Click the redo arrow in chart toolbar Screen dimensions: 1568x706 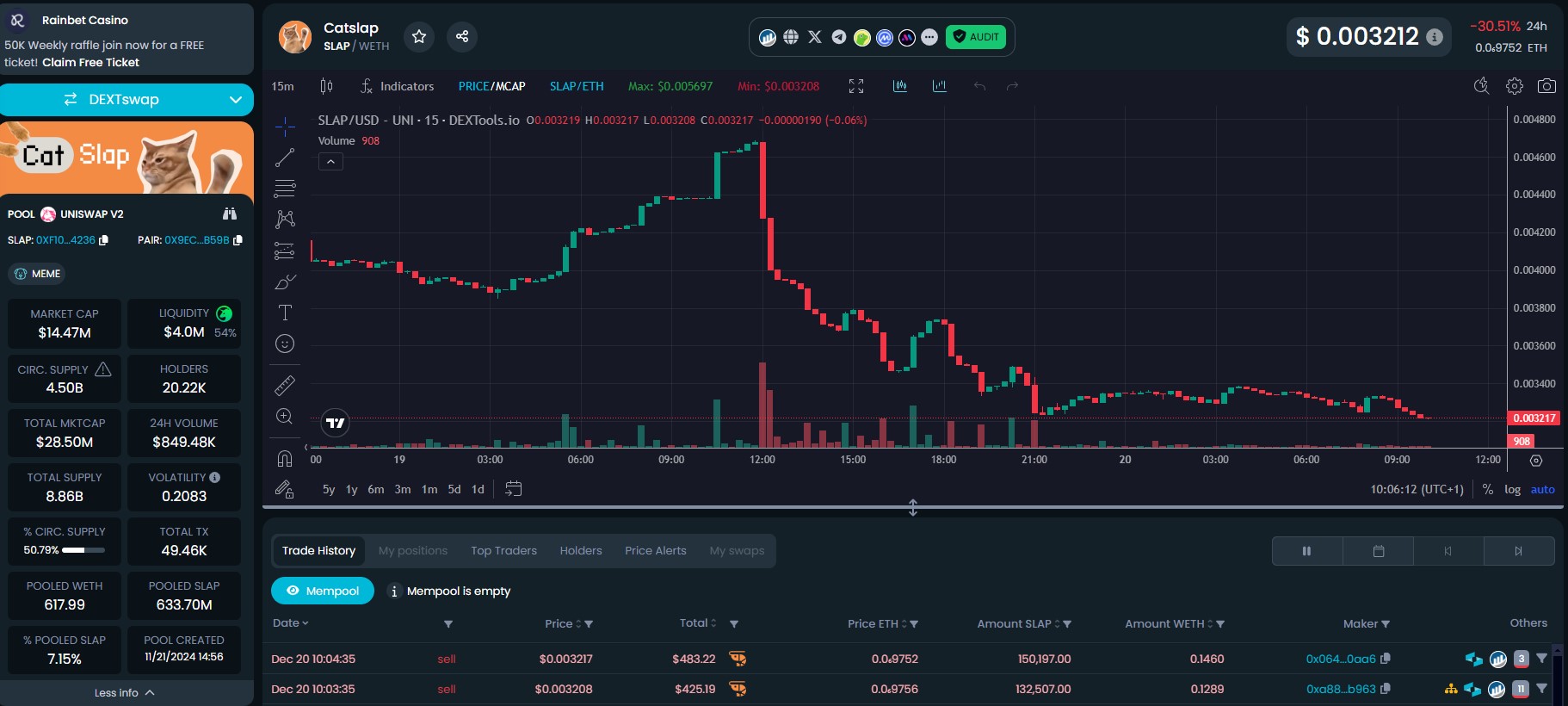pyautogui.click(x=1013, y=86)
